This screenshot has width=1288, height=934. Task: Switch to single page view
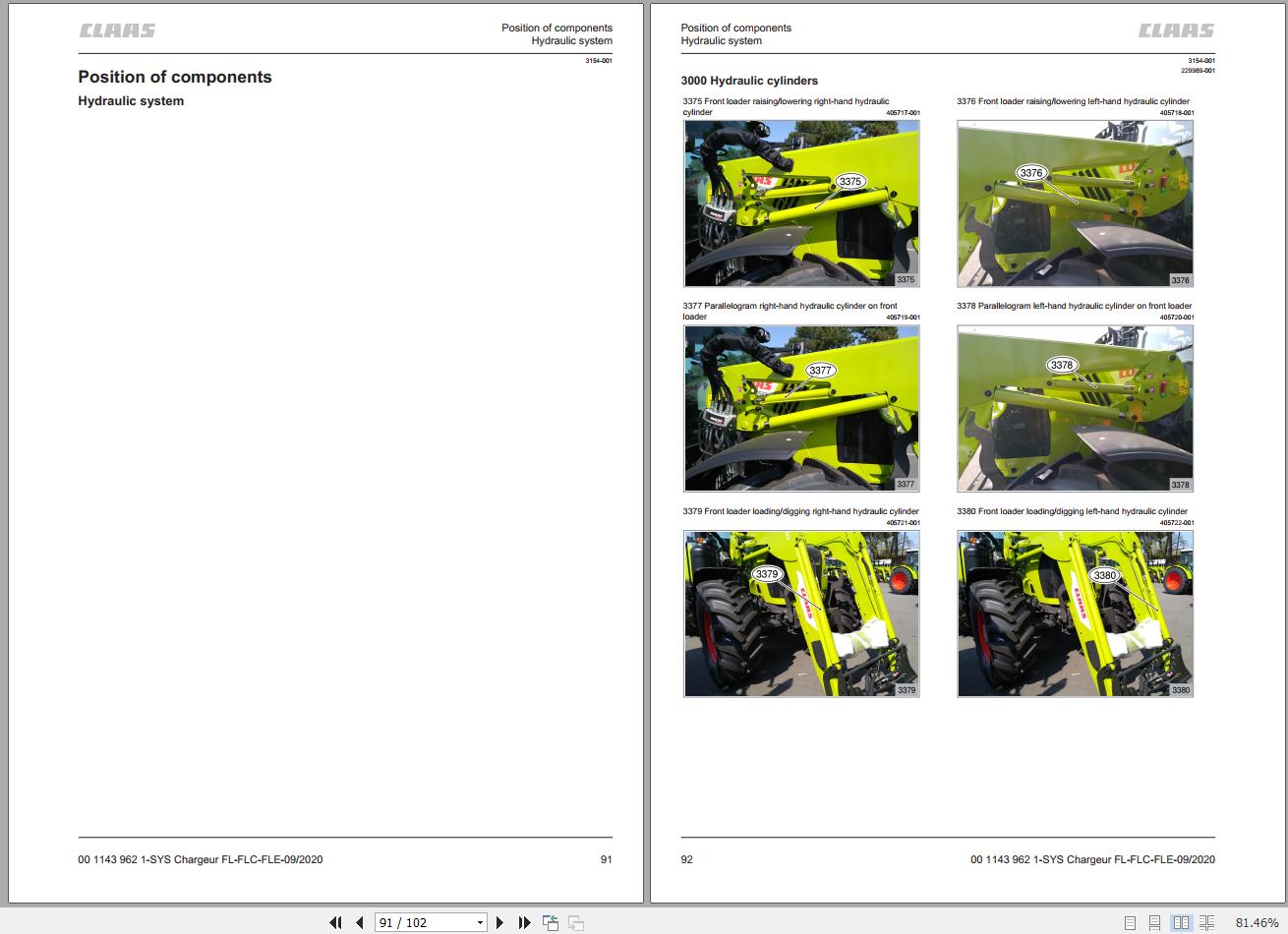pos(1130,922)
